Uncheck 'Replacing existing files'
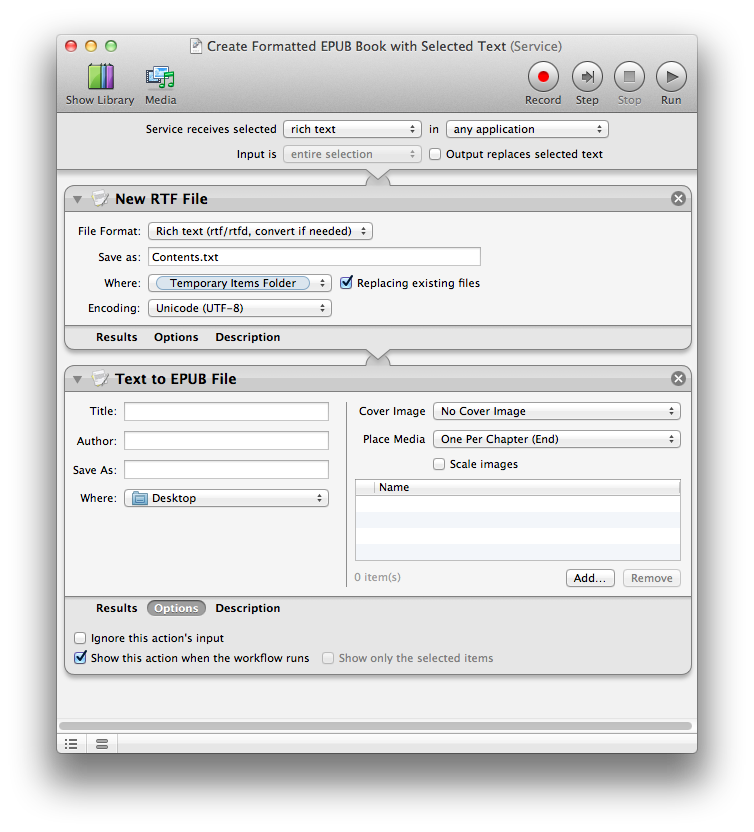The image size is (754, 832). (x=346, y=282)
